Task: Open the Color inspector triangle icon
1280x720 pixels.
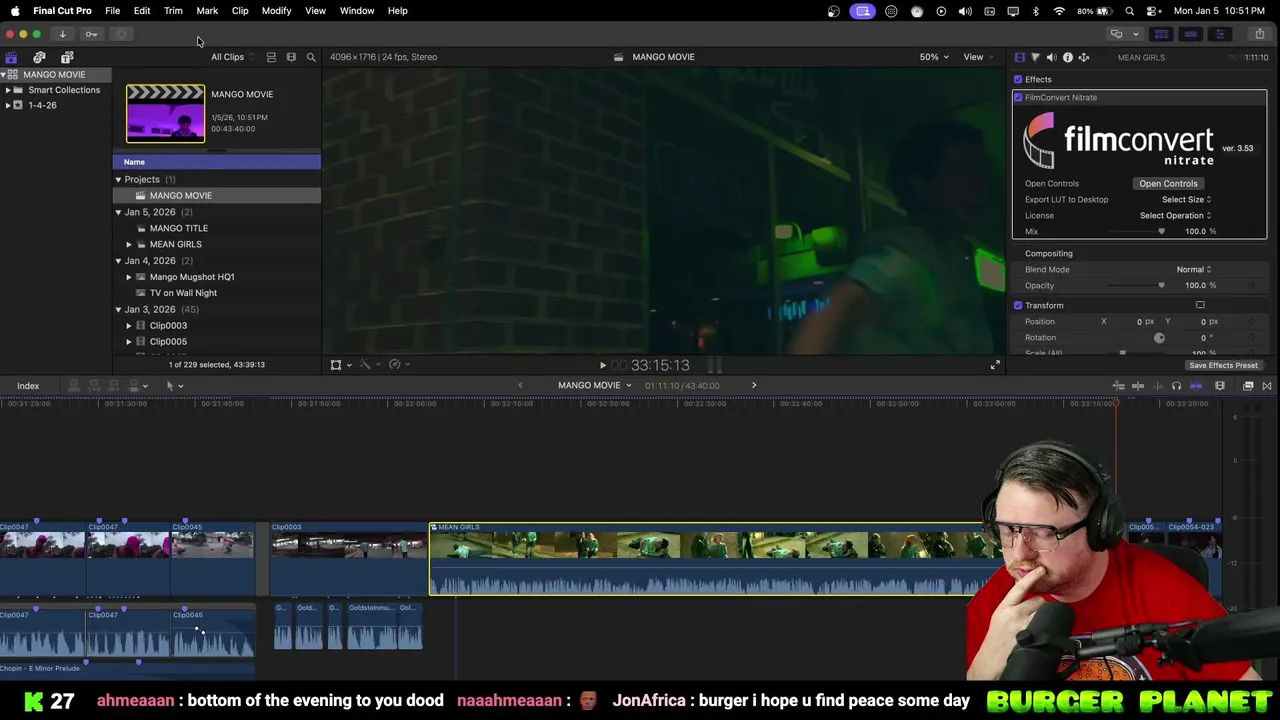Action: point(1035,57)
